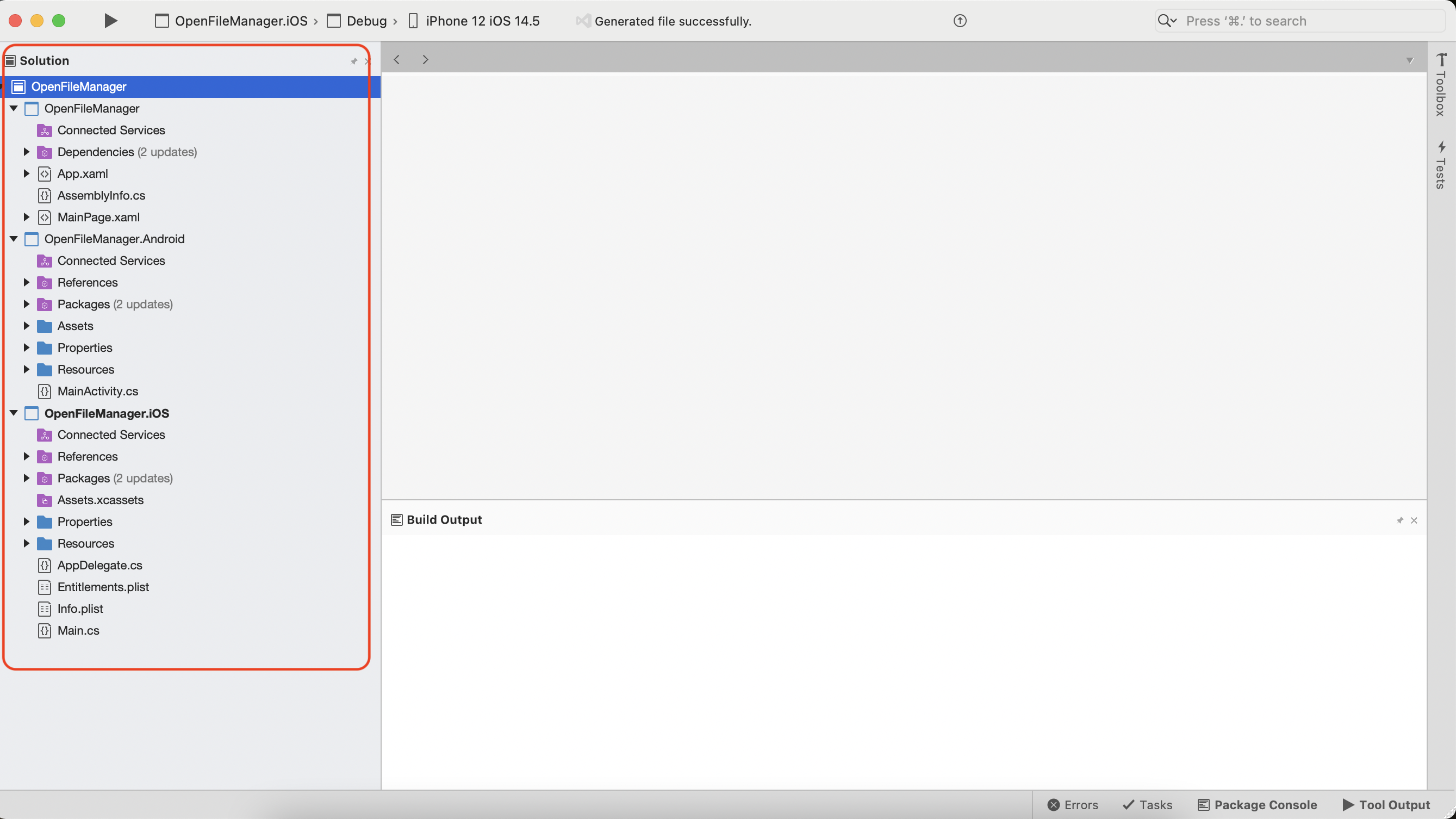Screen dimensions: 1456x819
Task: Select iOS Packages (2 updates) row
Action: 190,478
